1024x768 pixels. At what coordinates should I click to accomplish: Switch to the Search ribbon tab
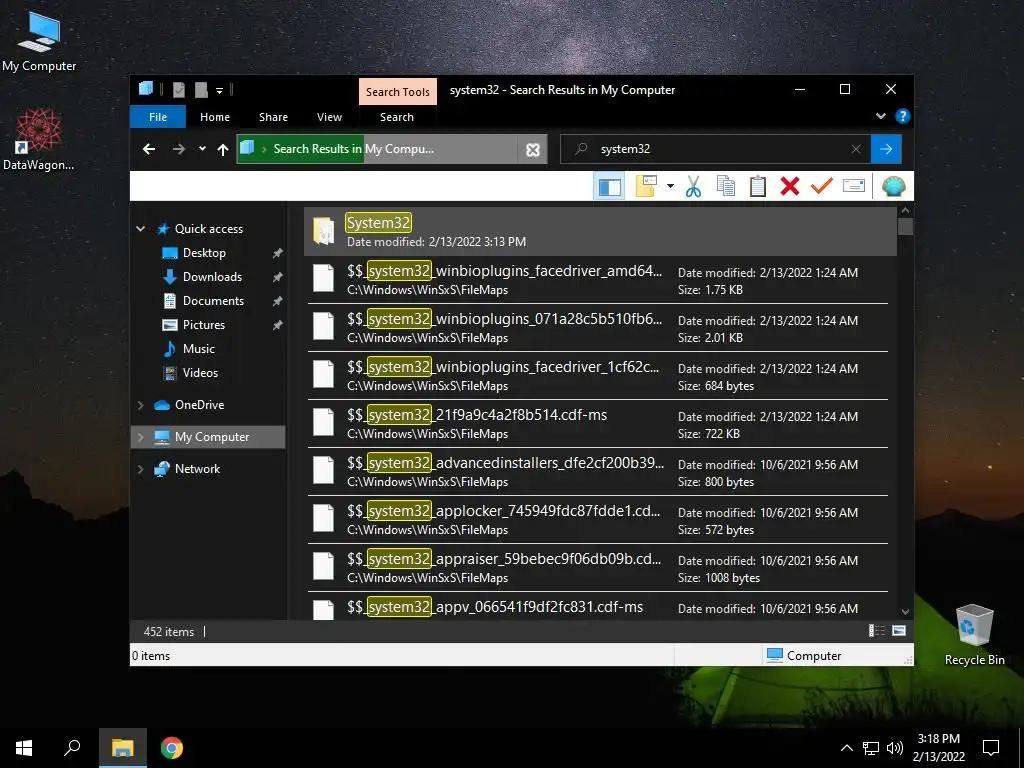pyautogui.click(x=397, y=117)
